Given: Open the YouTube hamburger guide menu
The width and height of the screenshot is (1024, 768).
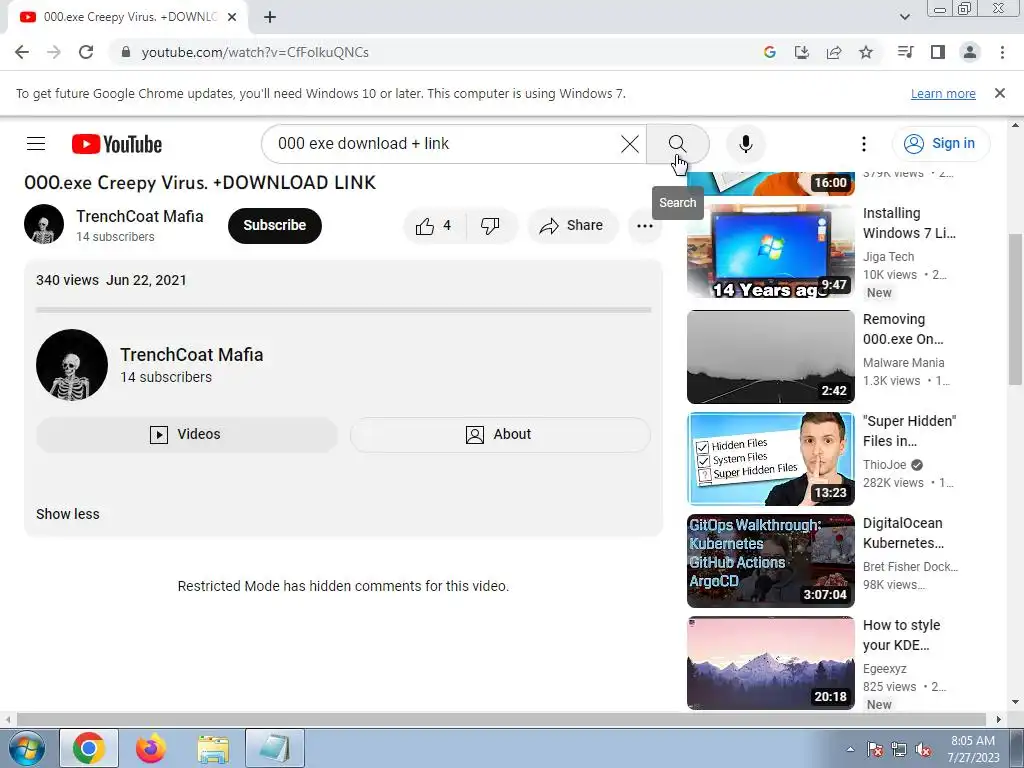Looking at the screenshot, I should (x=36, y=144).
